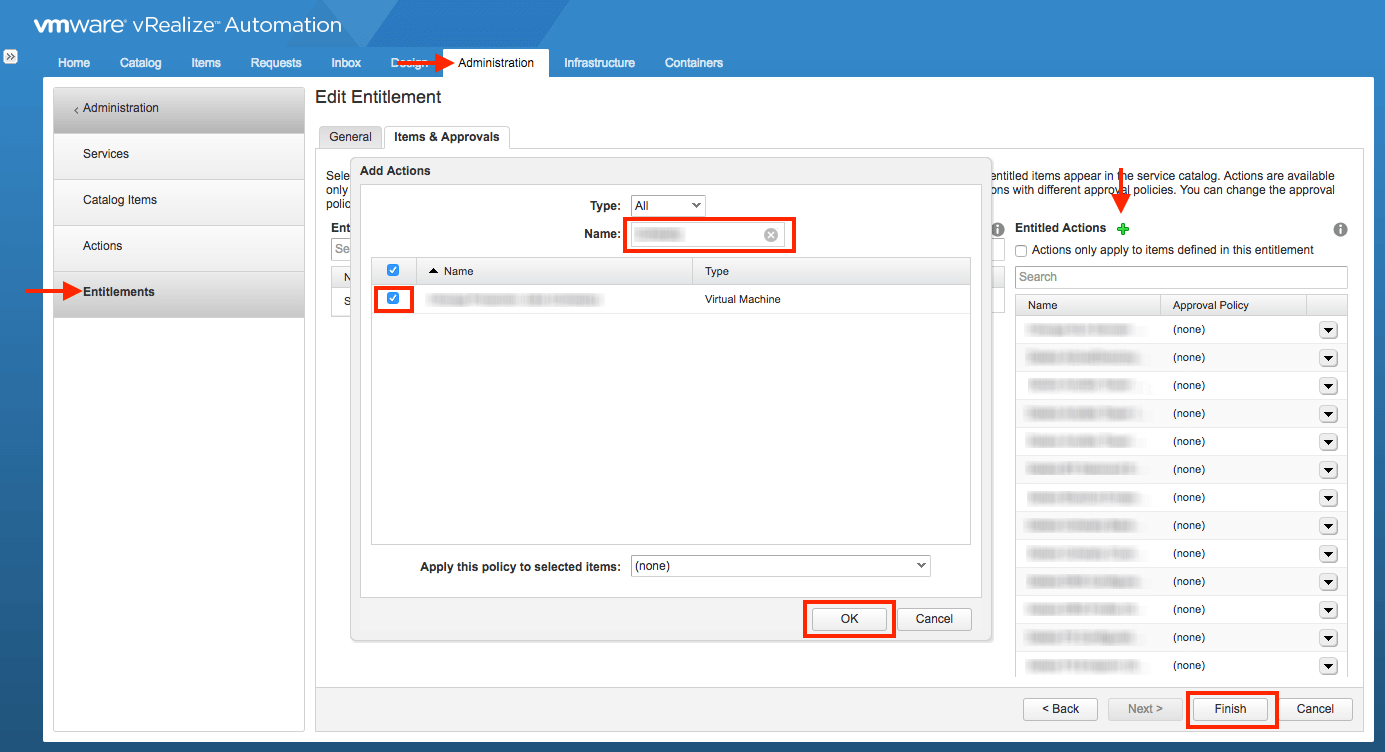
Task: Select Catalog Items in the sidebar
Action: [120, 200]
